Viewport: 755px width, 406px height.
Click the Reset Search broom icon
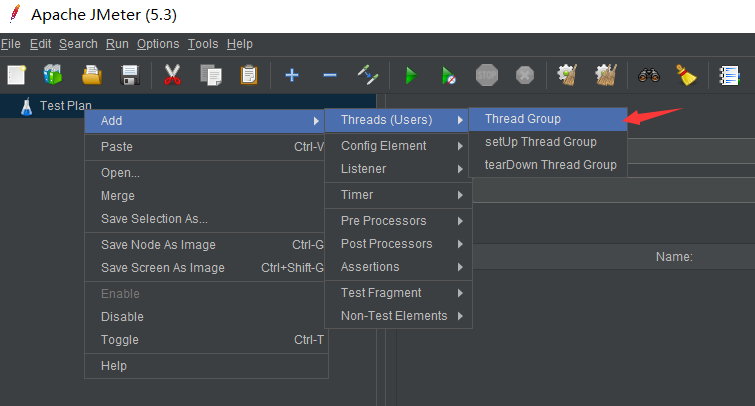coord(686,75)
